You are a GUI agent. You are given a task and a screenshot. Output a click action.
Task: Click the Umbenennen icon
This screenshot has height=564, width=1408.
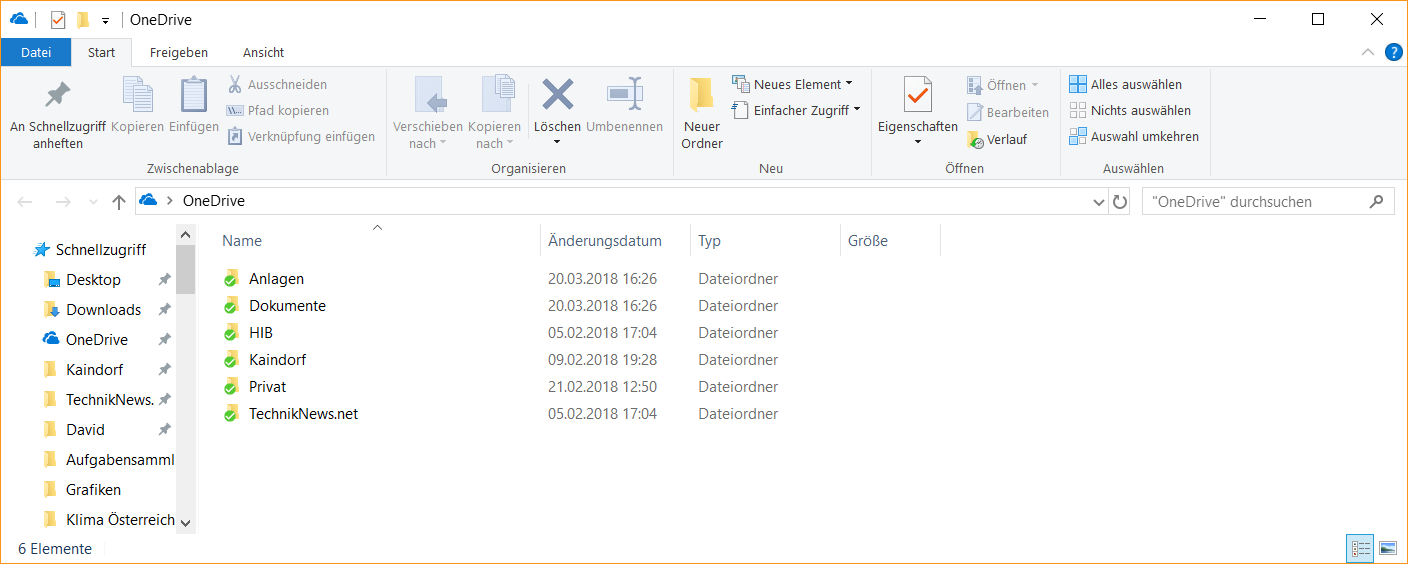tap(624, 95)
